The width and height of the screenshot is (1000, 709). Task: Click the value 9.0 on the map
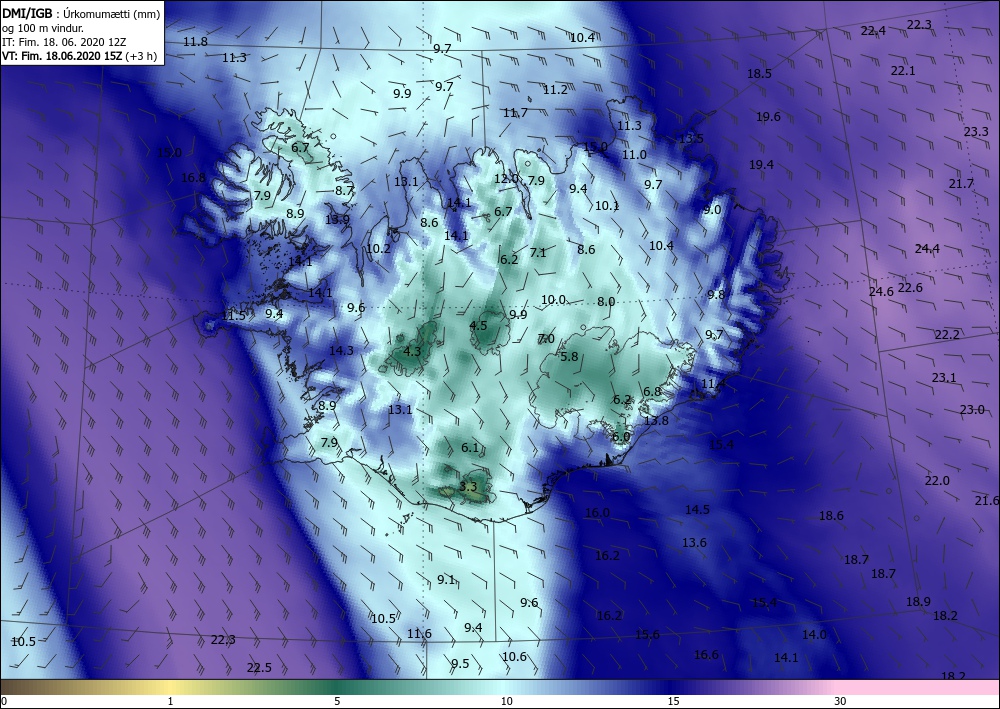(712, 210)
